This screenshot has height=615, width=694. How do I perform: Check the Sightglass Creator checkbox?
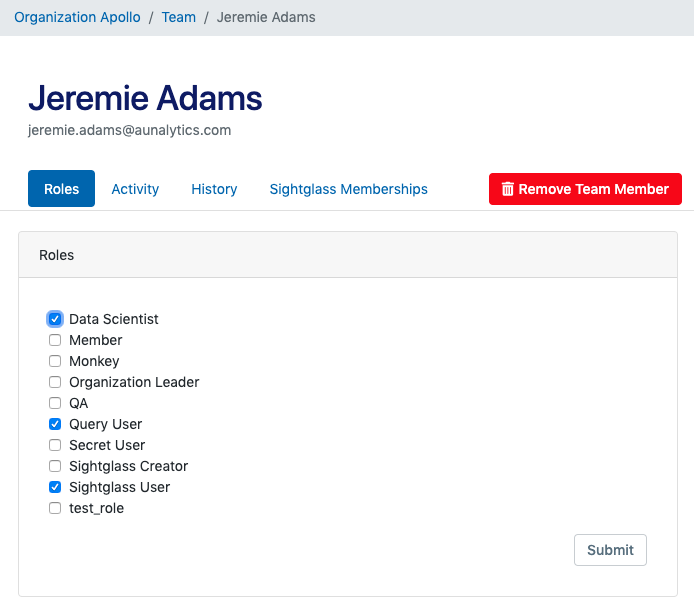click(x=55, y=466)
